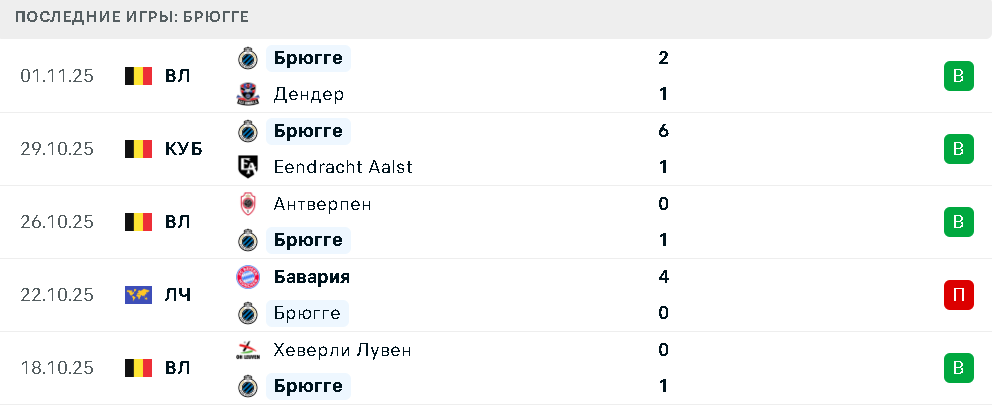The width and height of the screenshot is (992, 408).
Task: Open the Eendracht Aalst team link
Action: pyautogui.click(x=342, y=167)
